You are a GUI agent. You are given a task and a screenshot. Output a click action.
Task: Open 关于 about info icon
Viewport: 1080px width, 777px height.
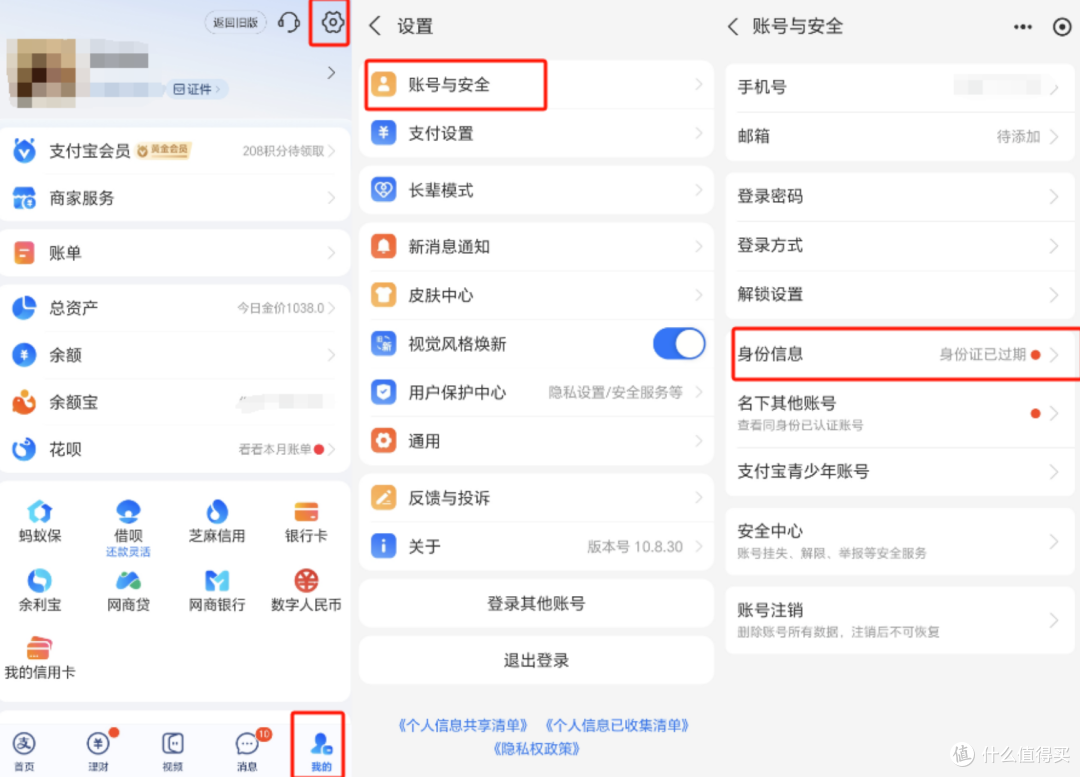(x=384, y=546)
